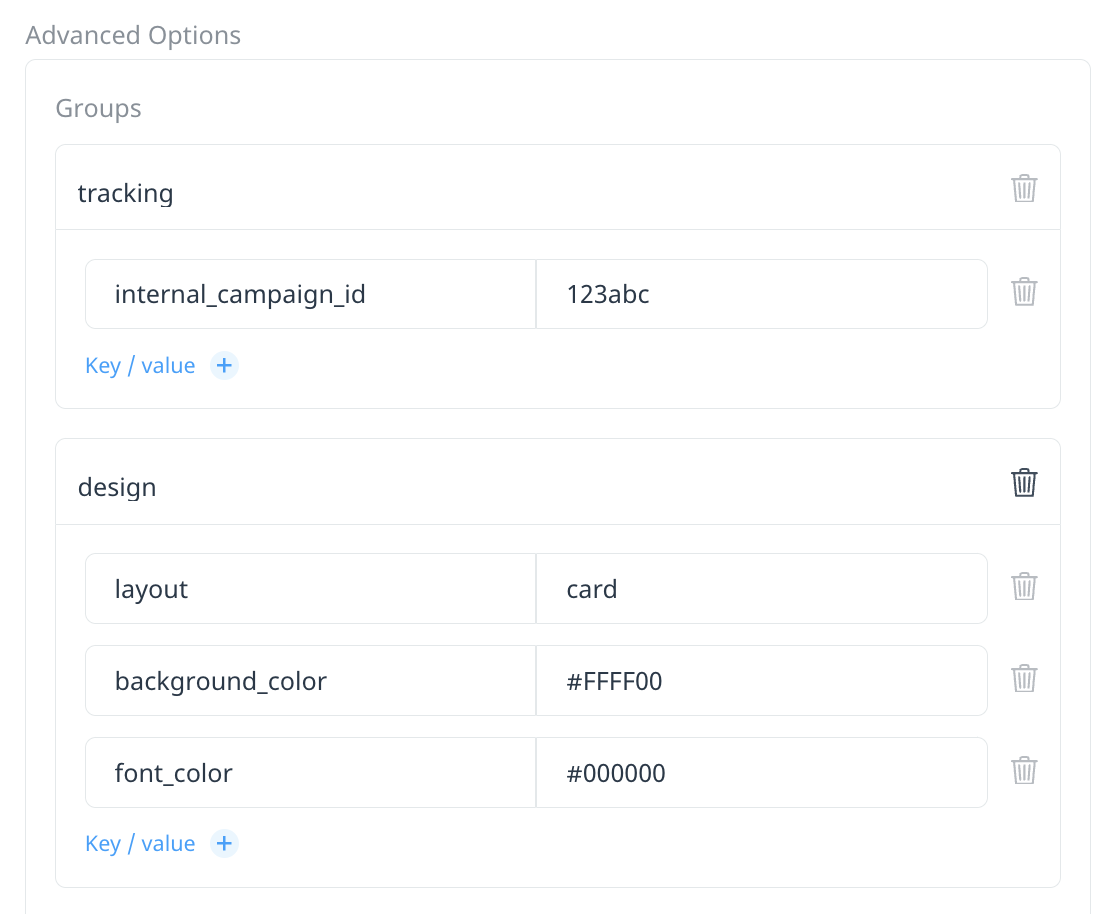1112x914 pixels.
Task: Focus the font_color key field
Action: click(311, 773)
